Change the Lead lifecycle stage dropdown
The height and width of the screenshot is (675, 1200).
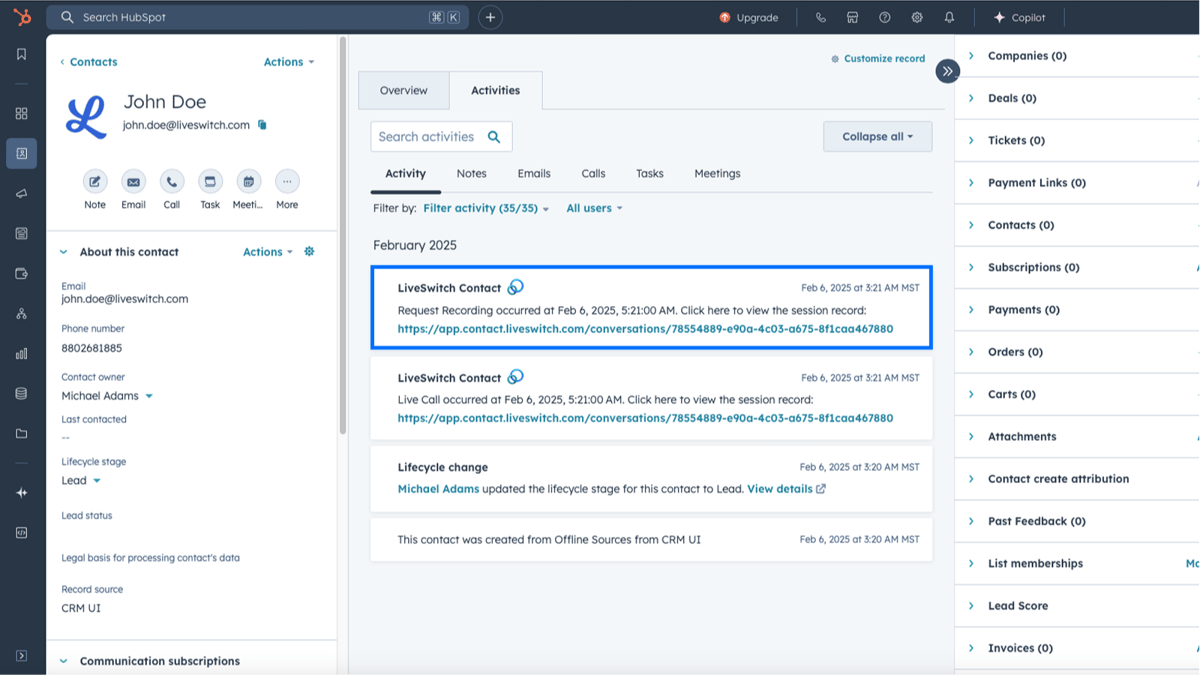coord(80,480)
